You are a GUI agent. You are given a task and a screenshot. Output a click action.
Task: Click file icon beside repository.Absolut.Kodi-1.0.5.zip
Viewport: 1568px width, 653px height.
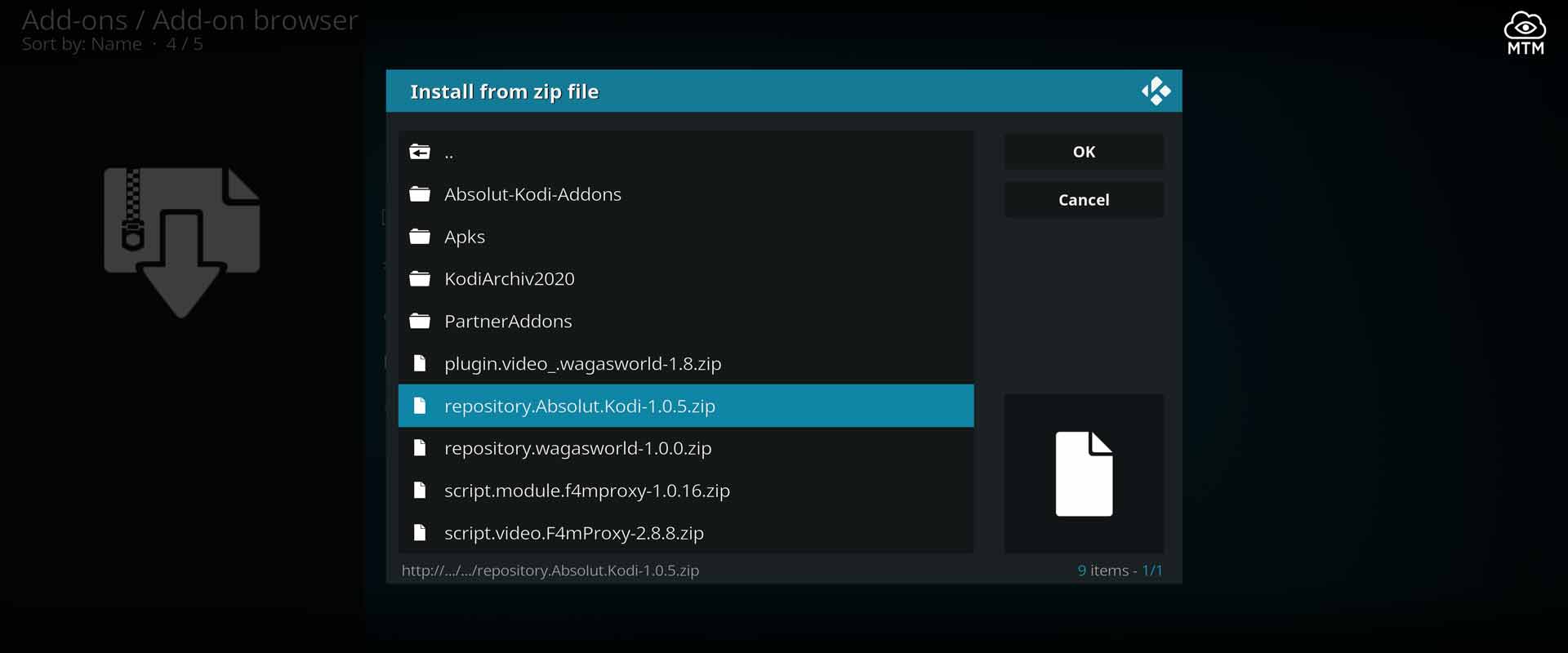click(420, 406)
